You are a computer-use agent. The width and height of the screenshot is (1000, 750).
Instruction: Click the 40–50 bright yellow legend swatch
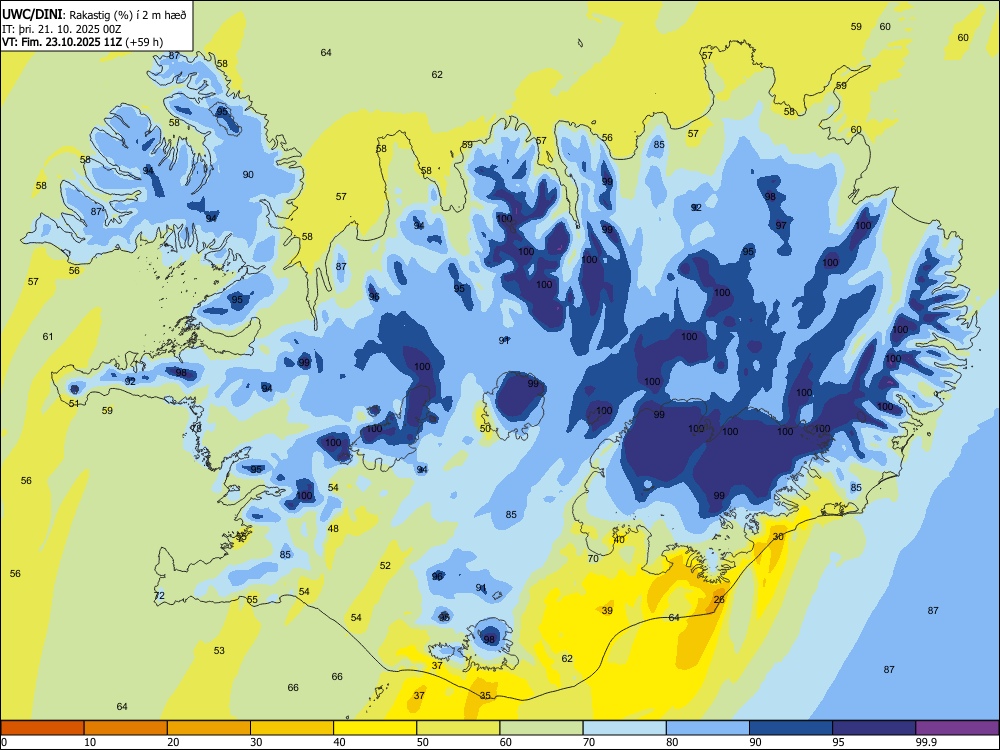click(x=375, y=728)
